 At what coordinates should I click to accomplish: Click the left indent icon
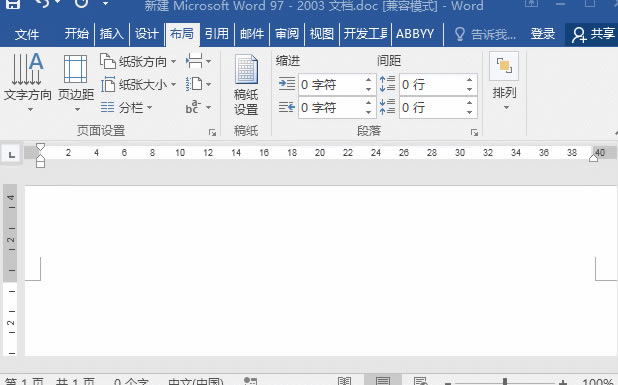pos(287,84)
